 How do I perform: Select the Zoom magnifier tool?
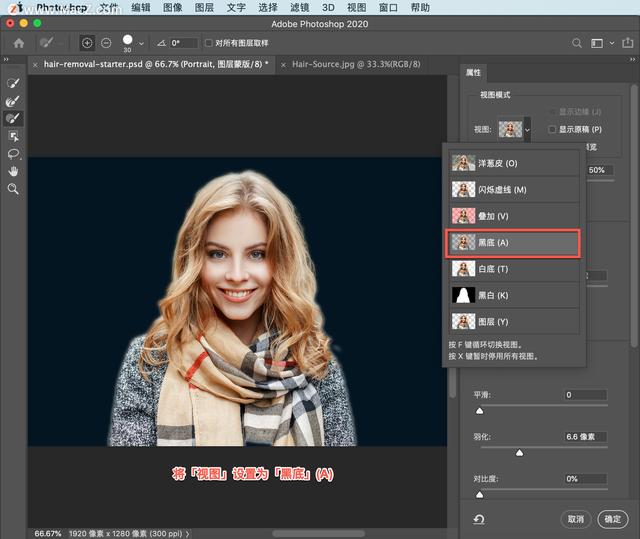click(14, 188)
